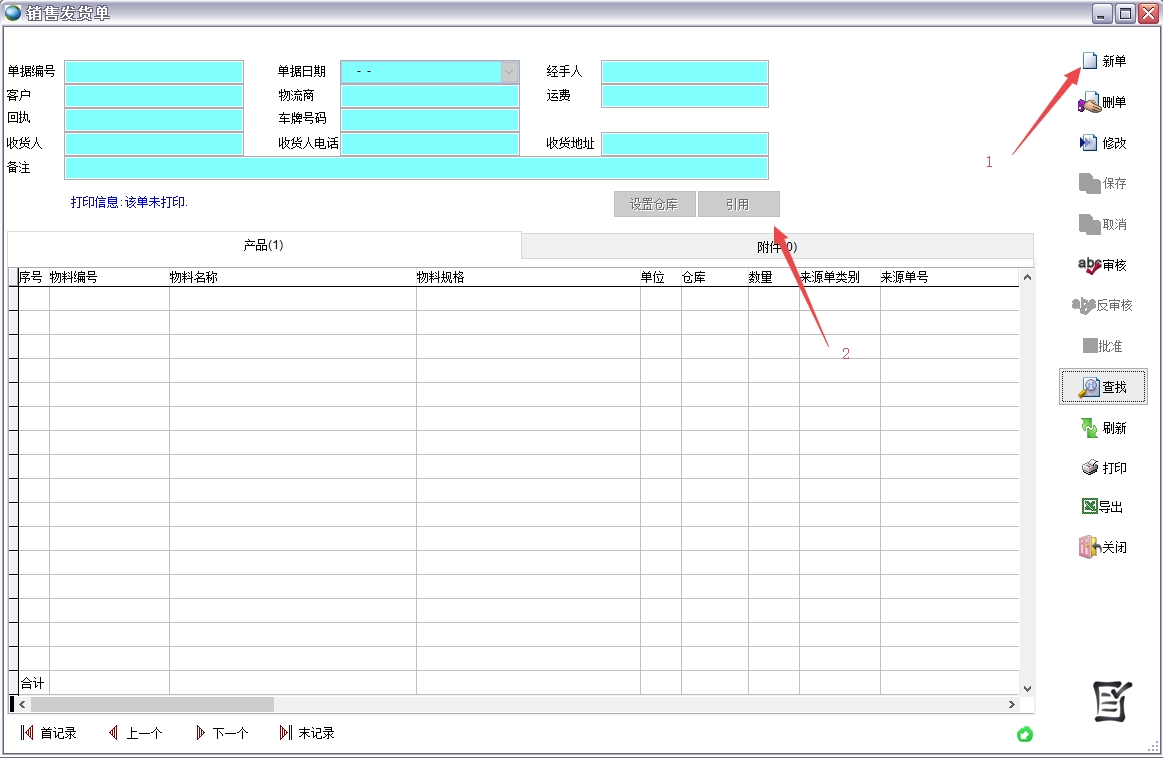Jump to 末记录 (last record)

[x=307, y=733]
